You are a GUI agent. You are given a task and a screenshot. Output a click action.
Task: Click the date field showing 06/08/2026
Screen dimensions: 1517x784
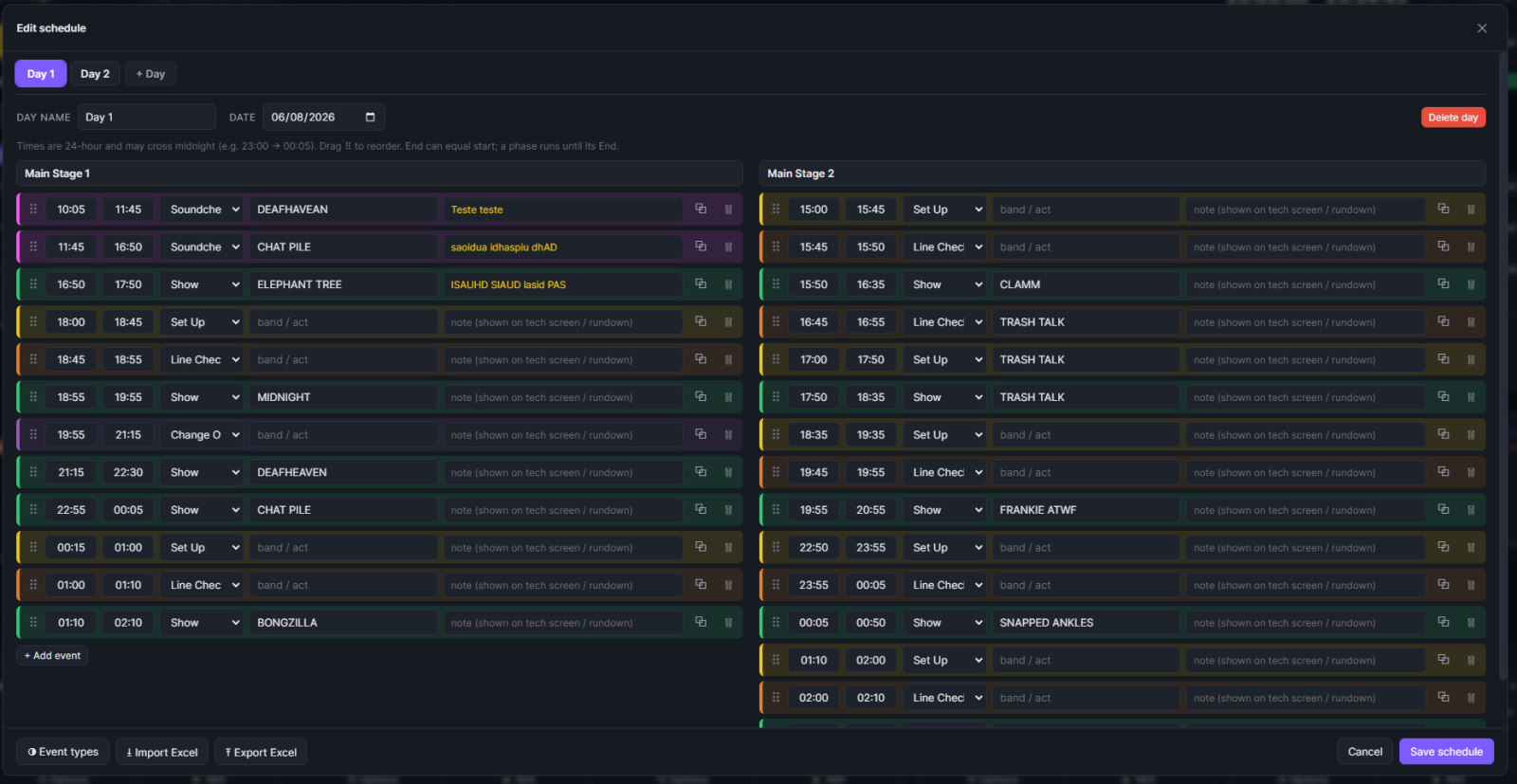(x=323, y=118)
